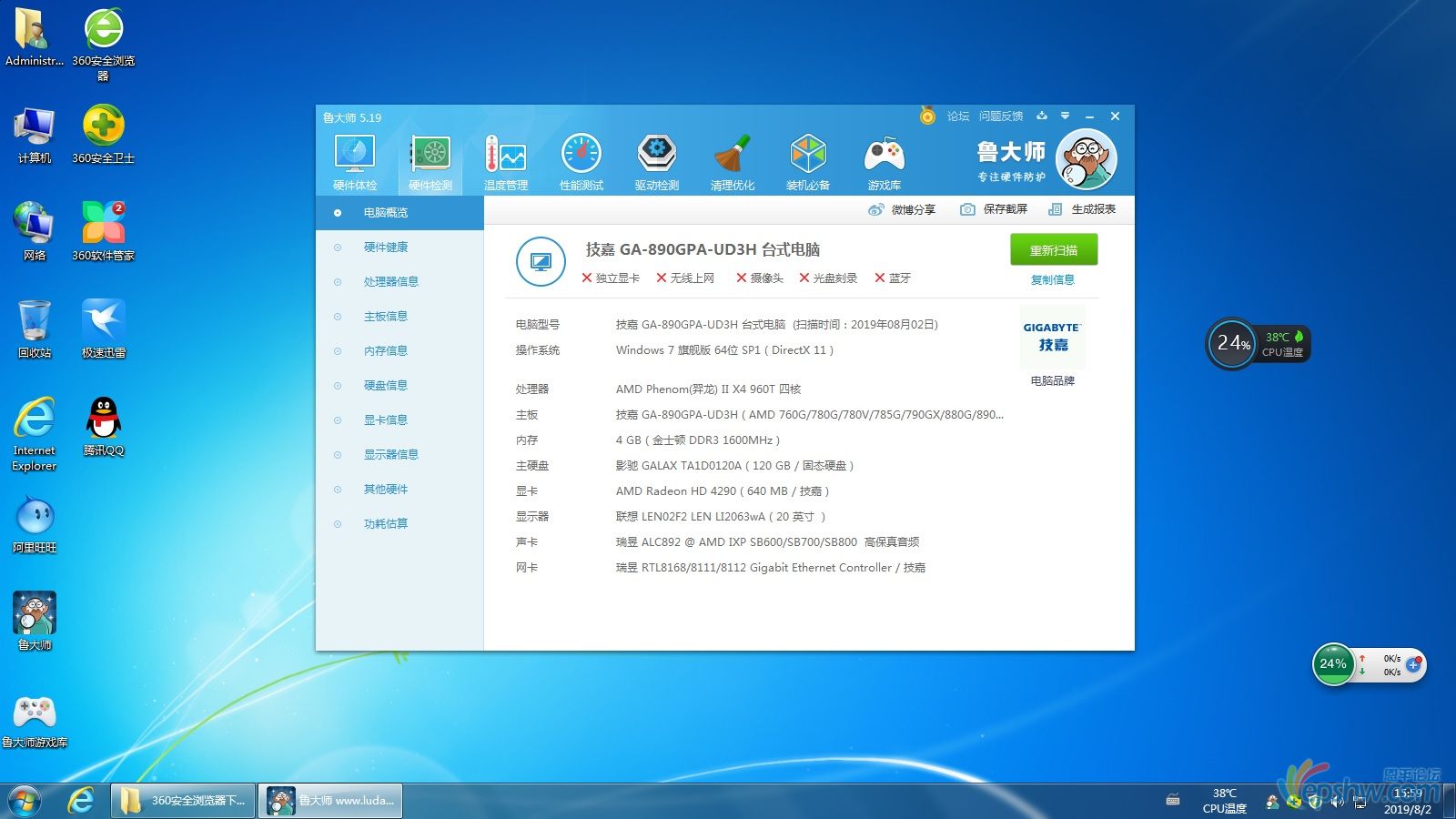Screen dimensions: 1456x819
Task: Open the 装机必备 essential software cube icon
Action: click(808, 163)
